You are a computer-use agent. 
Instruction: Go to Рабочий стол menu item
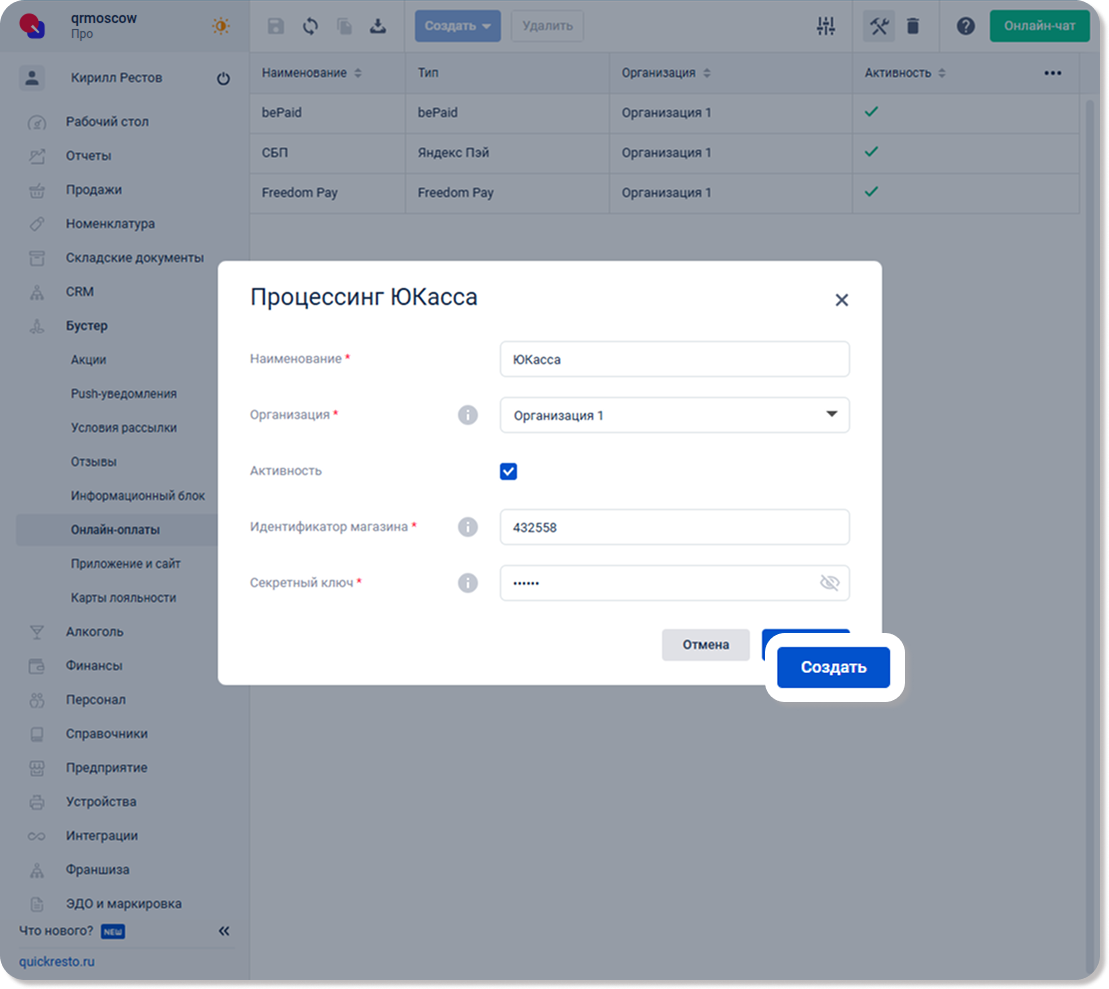click(107, 121)
